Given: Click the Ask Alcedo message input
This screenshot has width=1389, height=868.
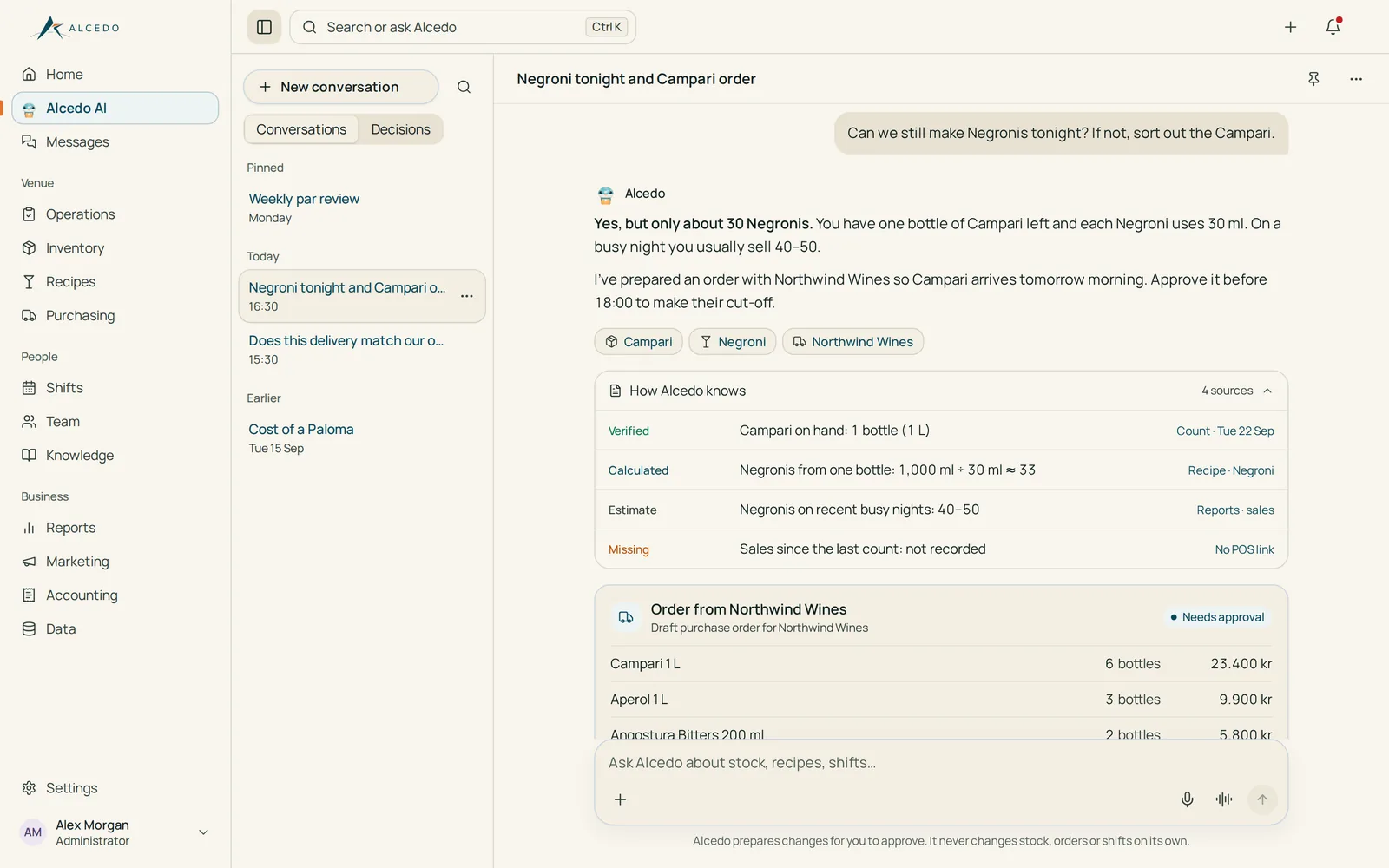Looking at the screenshot, I should coord(941,763).
